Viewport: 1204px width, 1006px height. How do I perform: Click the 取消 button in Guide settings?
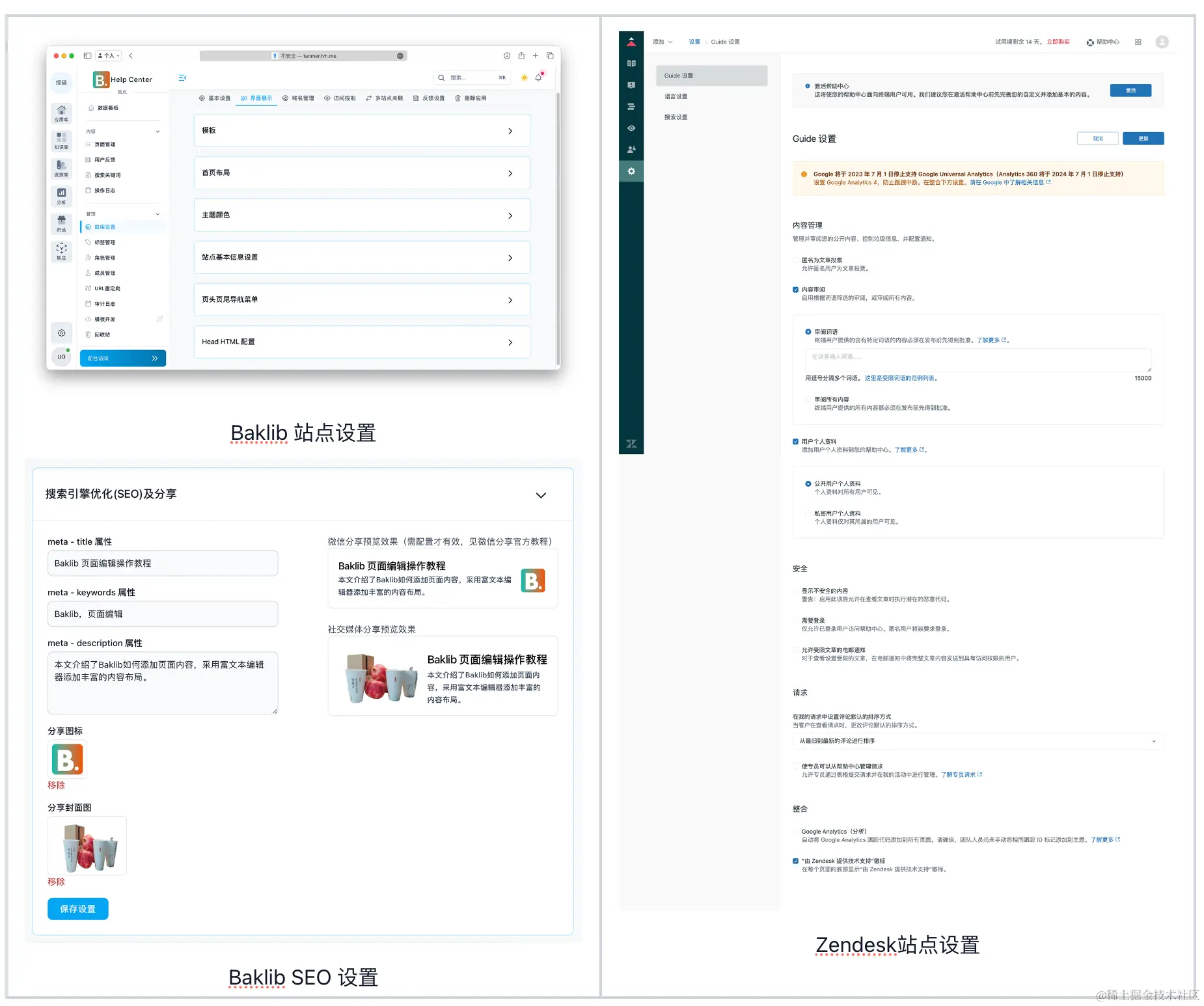click(1098, 139)
